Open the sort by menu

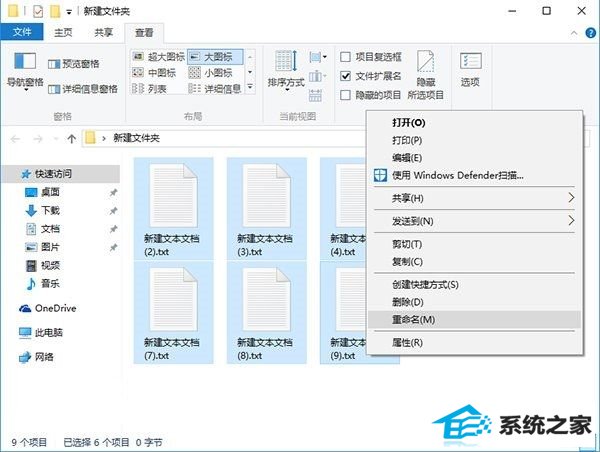(x=286, y=71)
